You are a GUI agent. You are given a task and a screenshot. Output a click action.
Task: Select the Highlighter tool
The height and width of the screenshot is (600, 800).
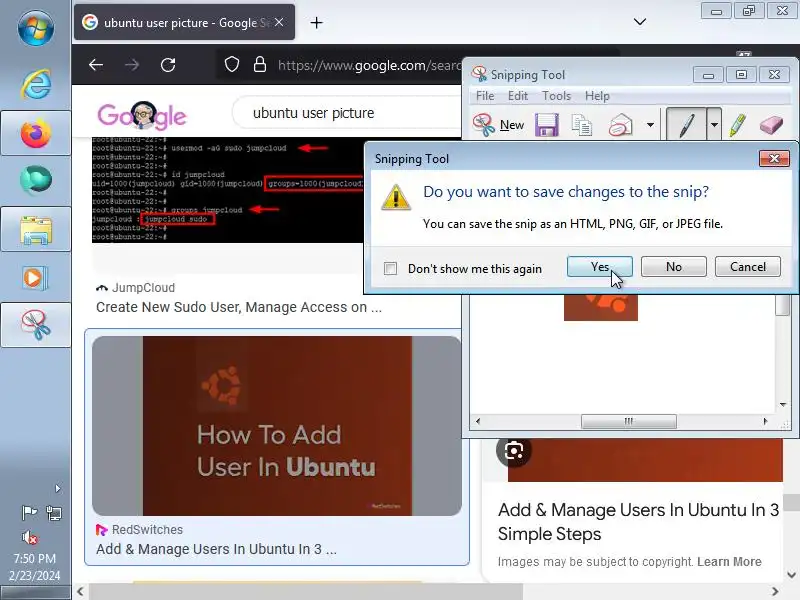click(737, 124)
